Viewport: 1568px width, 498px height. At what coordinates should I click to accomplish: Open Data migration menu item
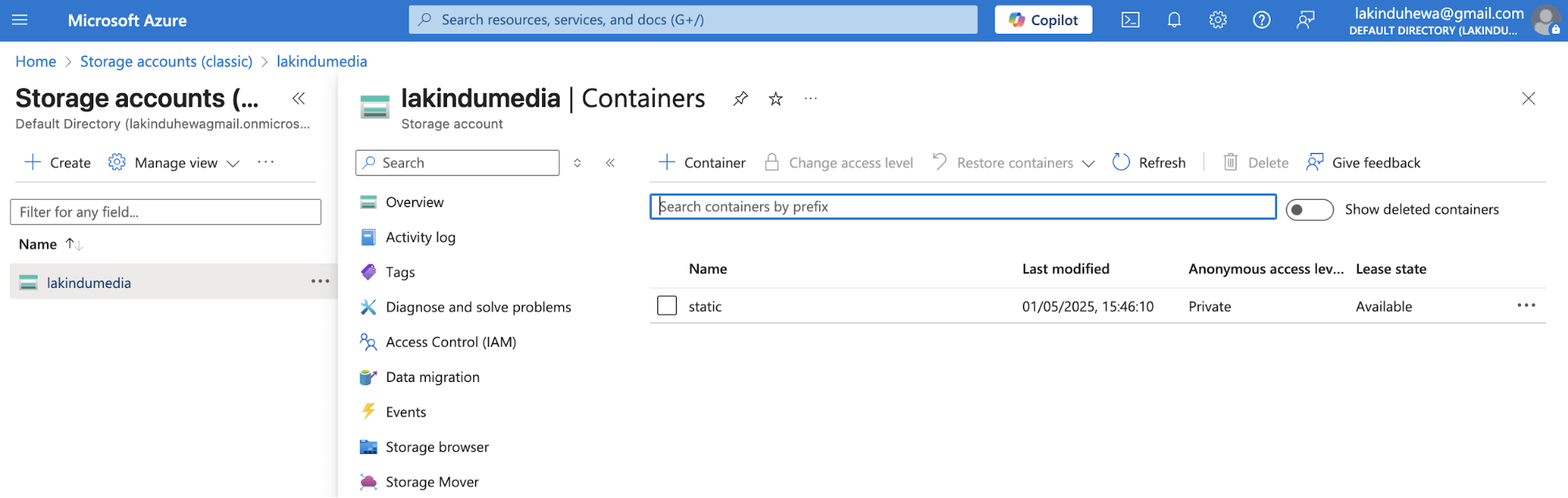click(432, 377)
